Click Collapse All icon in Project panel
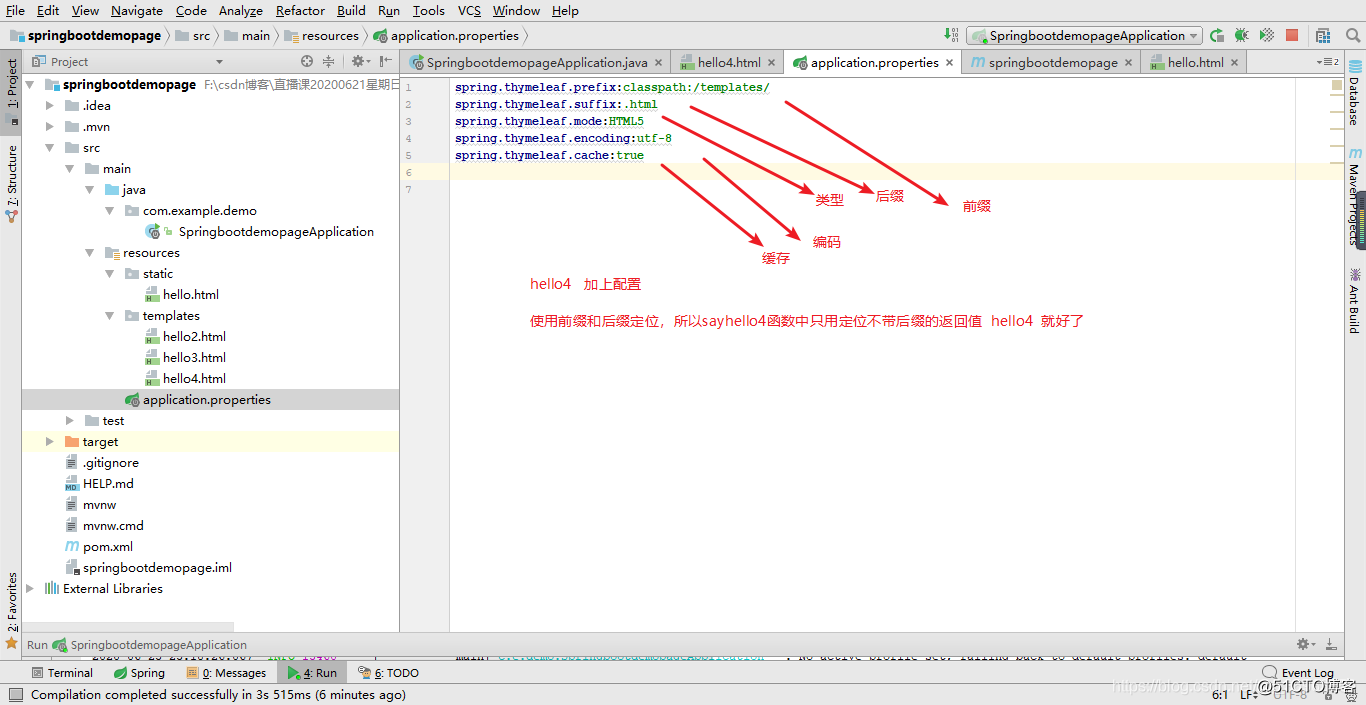Image resolution: width=1366 pixels, height=705 pixels. [328, 62]
